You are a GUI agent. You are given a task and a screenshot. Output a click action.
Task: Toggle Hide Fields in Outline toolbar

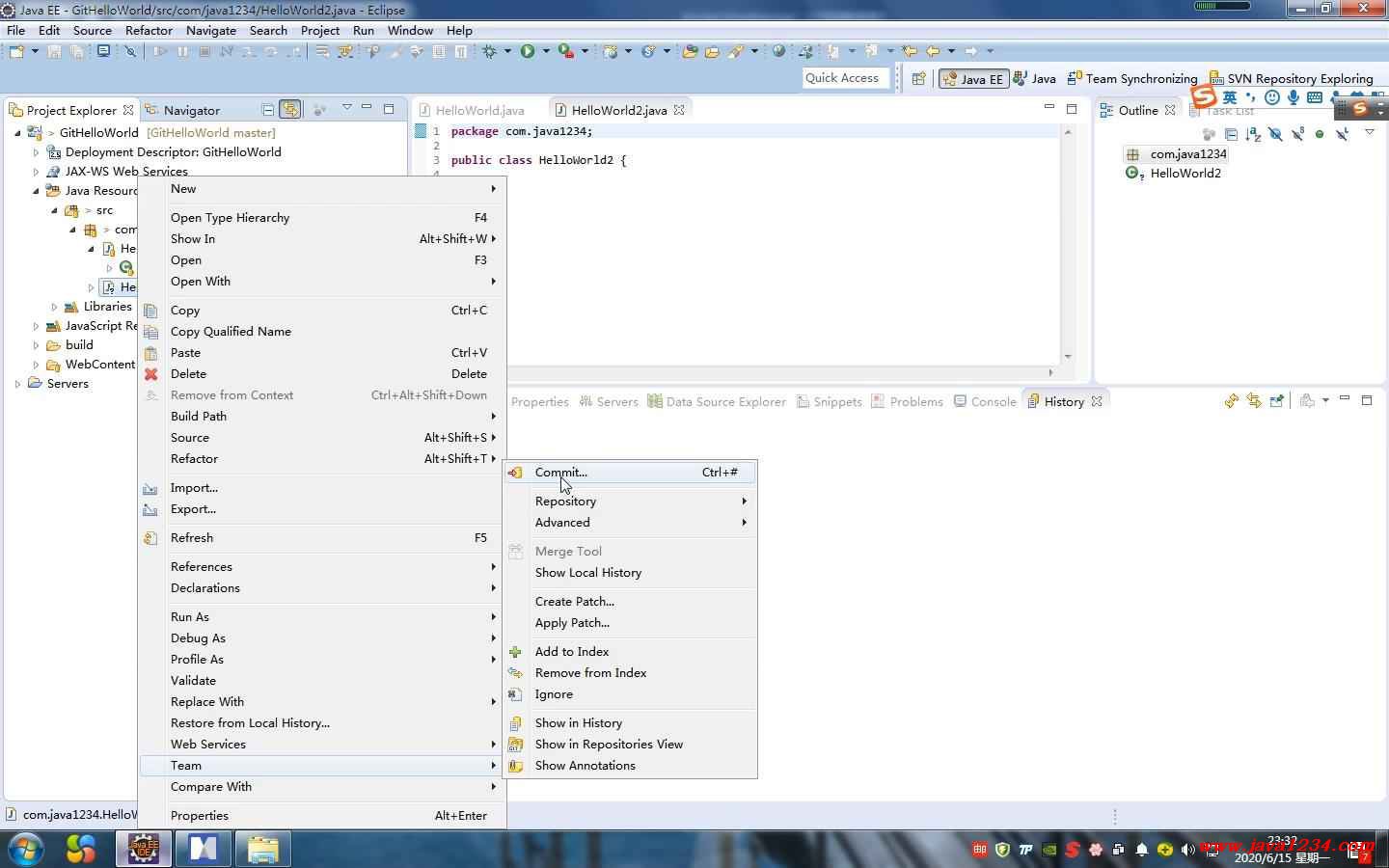(x=1275, y=134)
